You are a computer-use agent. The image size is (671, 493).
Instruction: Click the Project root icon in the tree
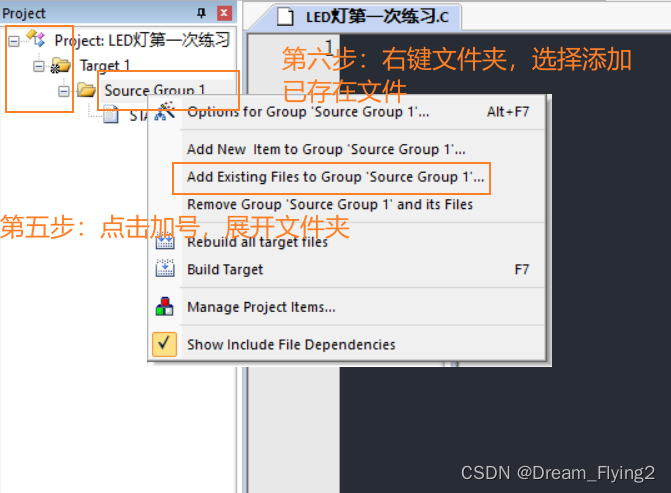point(36,39)
